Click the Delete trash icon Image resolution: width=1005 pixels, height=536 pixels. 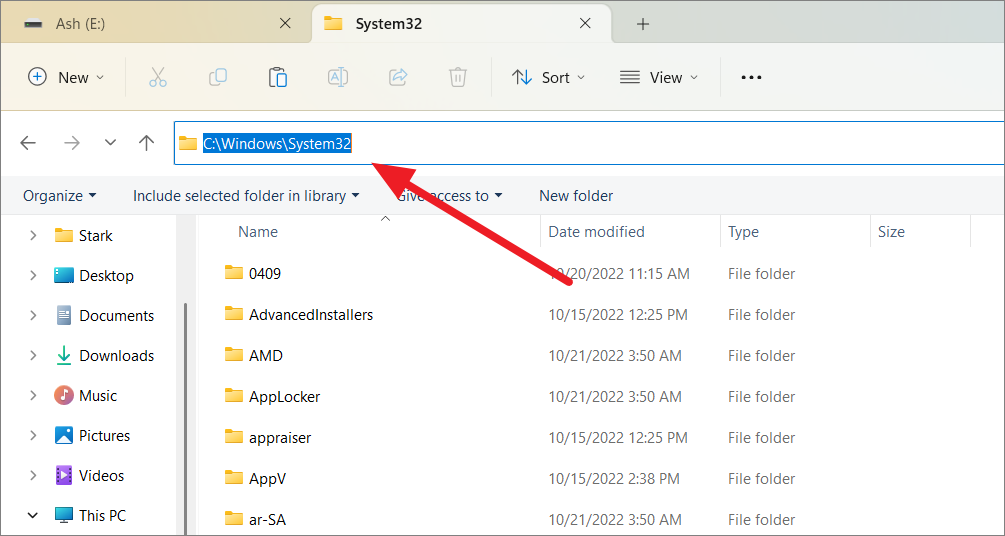pyautogui.click(x=458, y=78)
